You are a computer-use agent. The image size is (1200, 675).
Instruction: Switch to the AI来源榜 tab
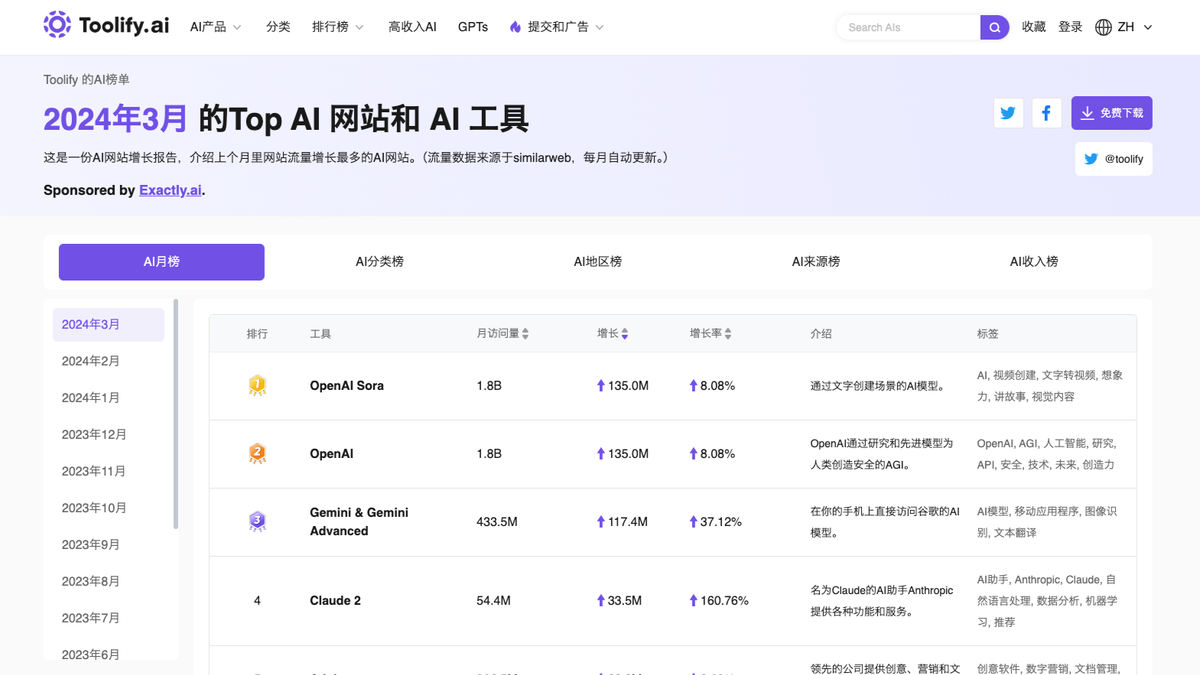click(x=816, y=262)
